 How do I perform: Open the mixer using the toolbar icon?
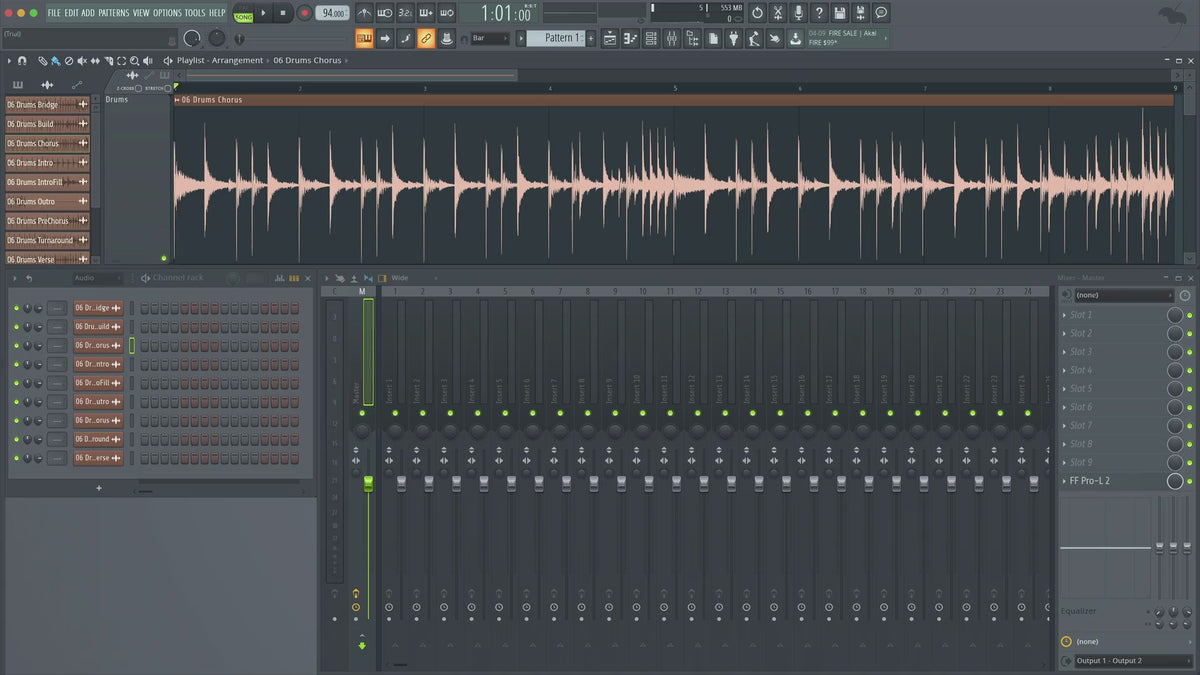click(x=671, y=38)
